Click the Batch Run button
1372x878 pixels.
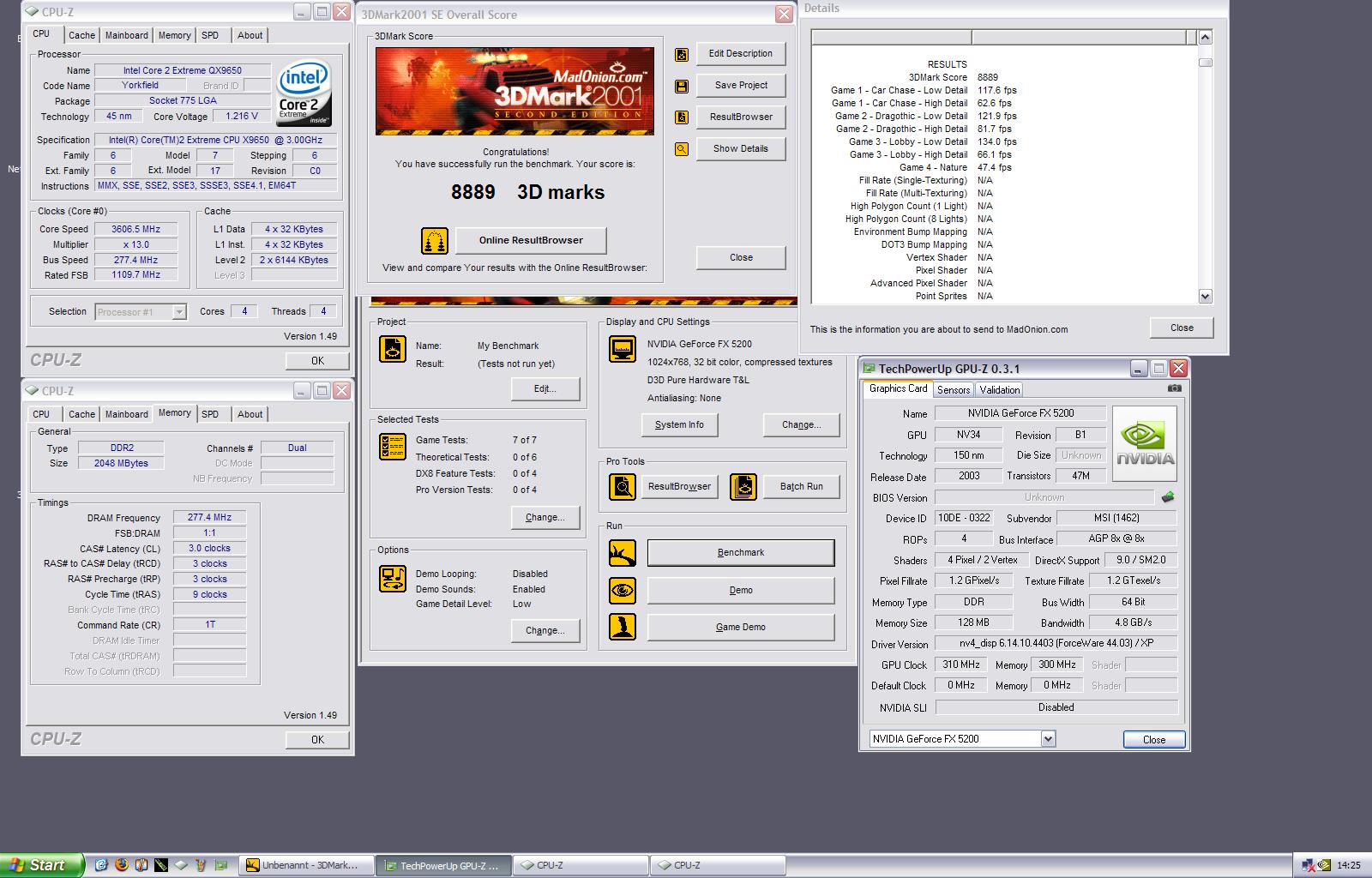point(802,487)
